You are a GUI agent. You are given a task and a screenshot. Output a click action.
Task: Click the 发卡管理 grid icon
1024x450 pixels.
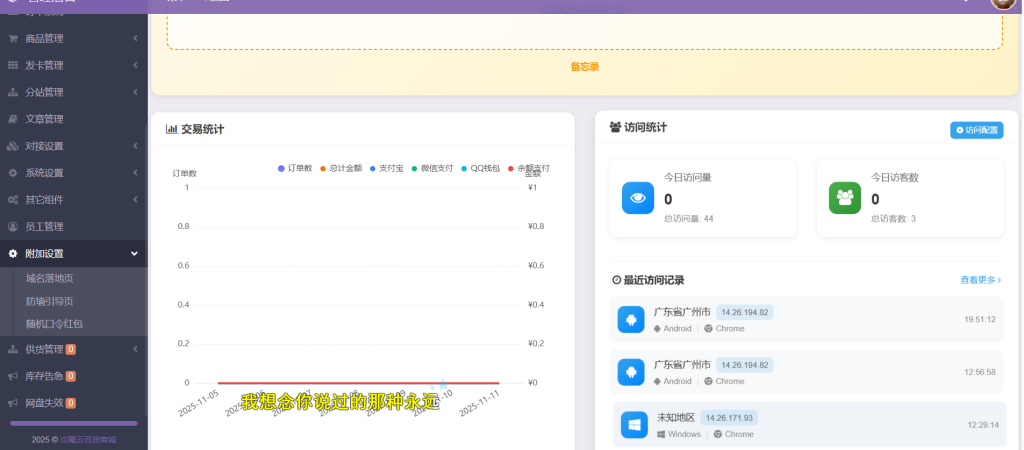tap(12, 65)
